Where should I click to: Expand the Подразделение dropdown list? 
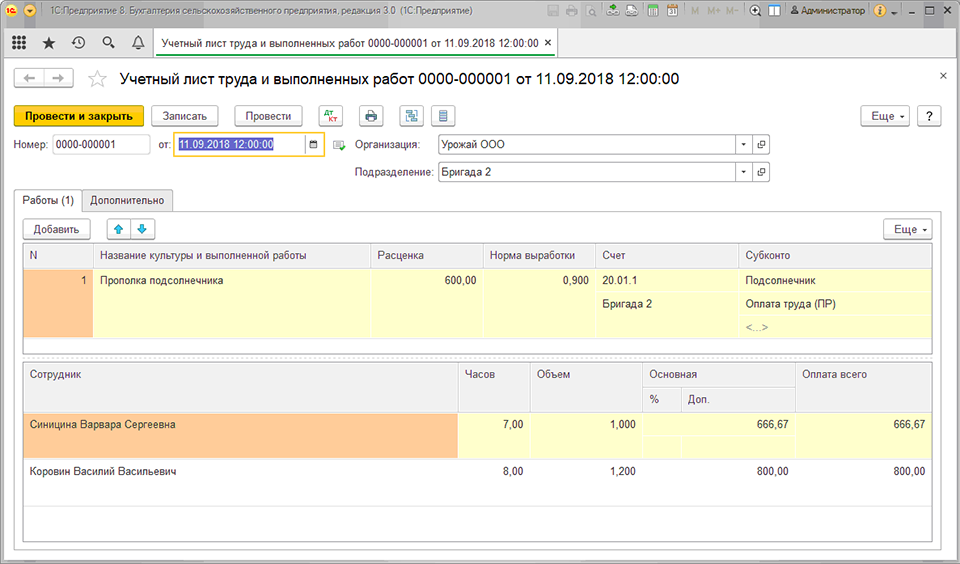pyautogui.click(x=743, y=172)
